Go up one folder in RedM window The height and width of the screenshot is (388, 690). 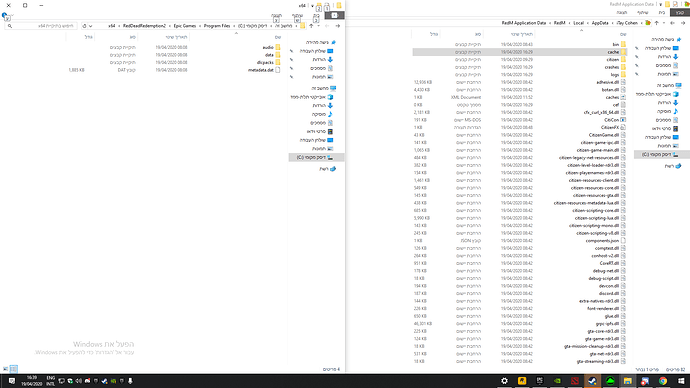point(657,23)
